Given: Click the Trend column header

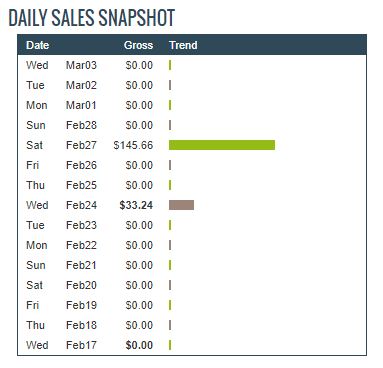Looking at the screenshot, I should [x=183, y=45].
